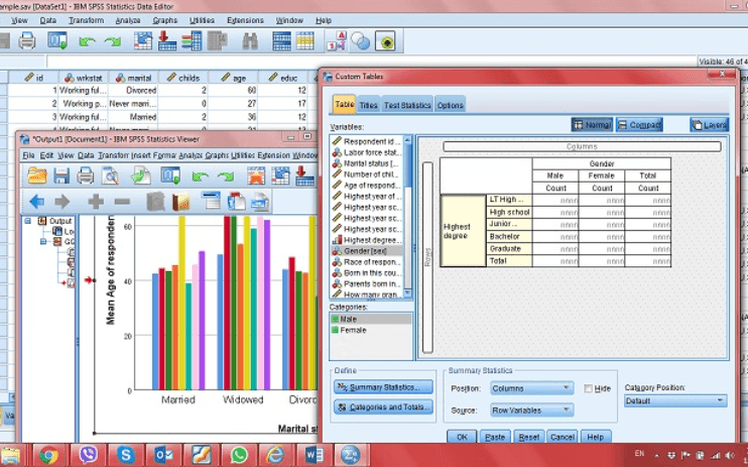Click OK in the Custom Tables dialog
Screen dimensions: 748x467
462,437
